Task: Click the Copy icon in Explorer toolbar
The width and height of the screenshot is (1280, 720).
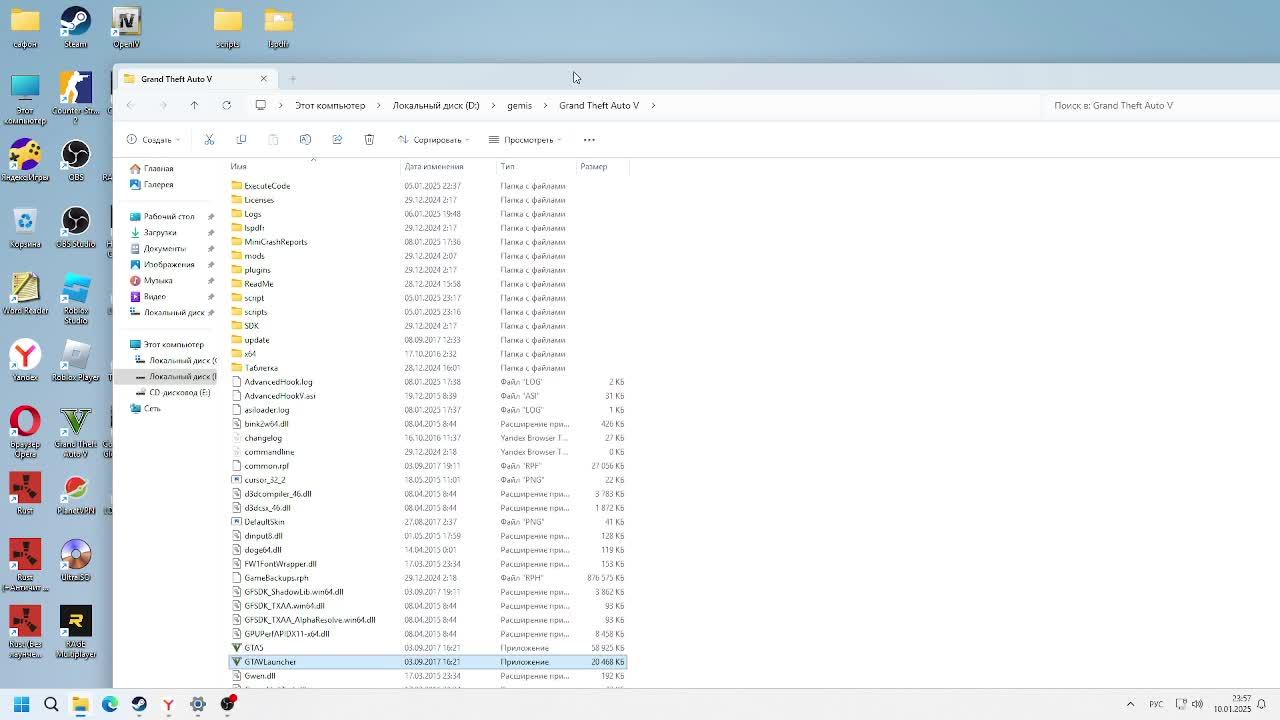Action: 241,140
